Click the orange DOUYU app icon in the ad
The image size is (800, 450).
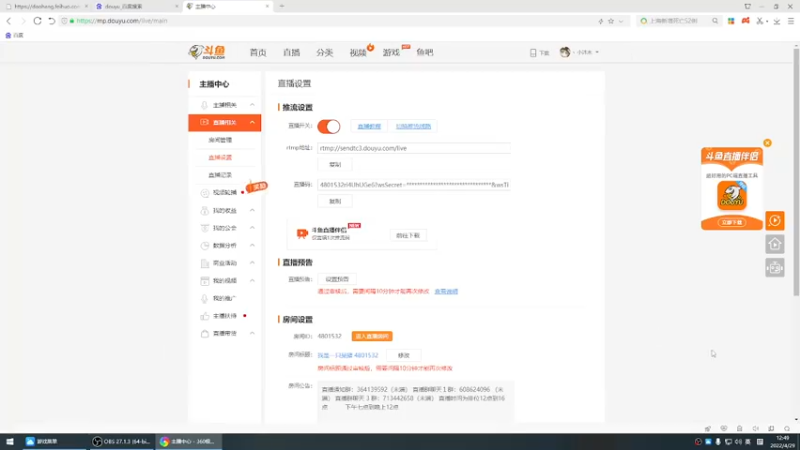[732, 196]
